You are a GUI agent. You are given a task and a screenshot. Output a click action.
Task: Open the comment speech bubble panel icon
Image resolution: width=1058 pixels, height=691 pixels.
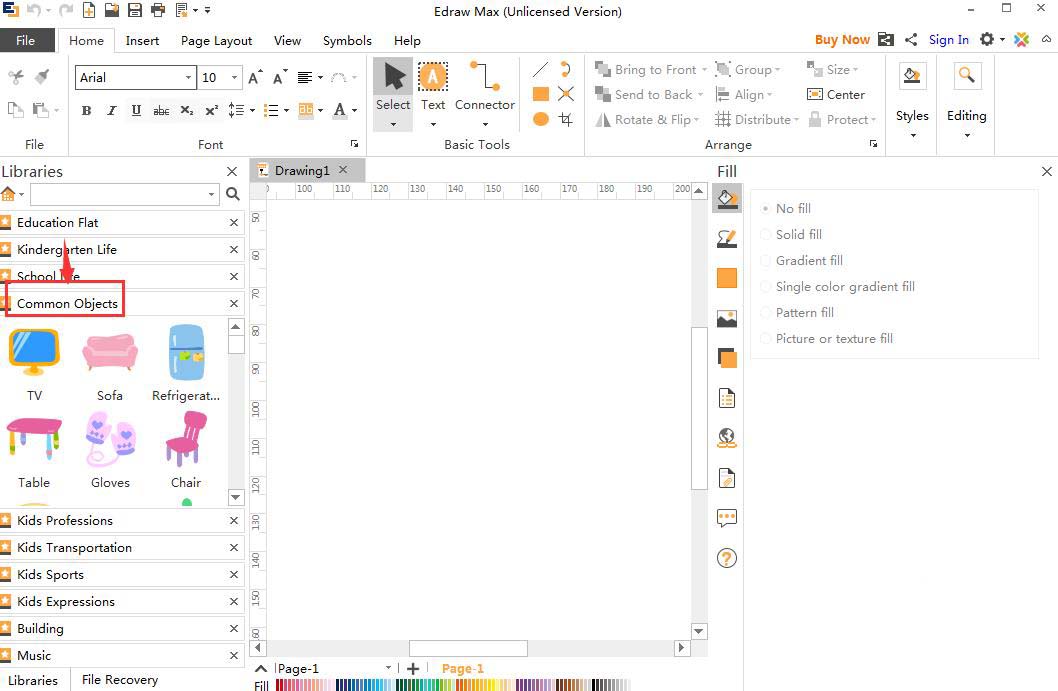727,518
